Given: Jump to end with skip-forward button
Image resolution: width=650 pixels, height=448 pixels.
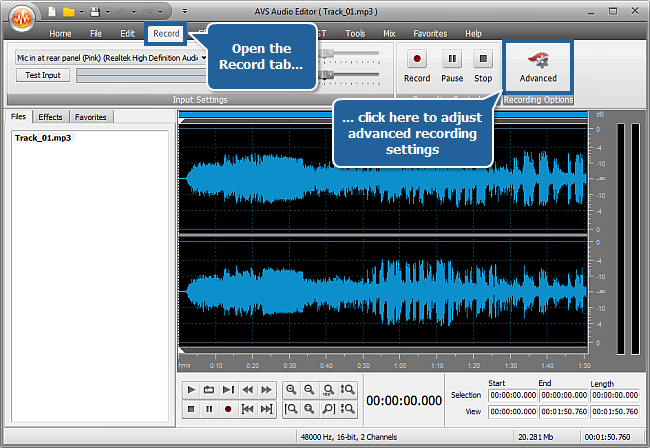Looking at the screenshot, I should 267,409.
